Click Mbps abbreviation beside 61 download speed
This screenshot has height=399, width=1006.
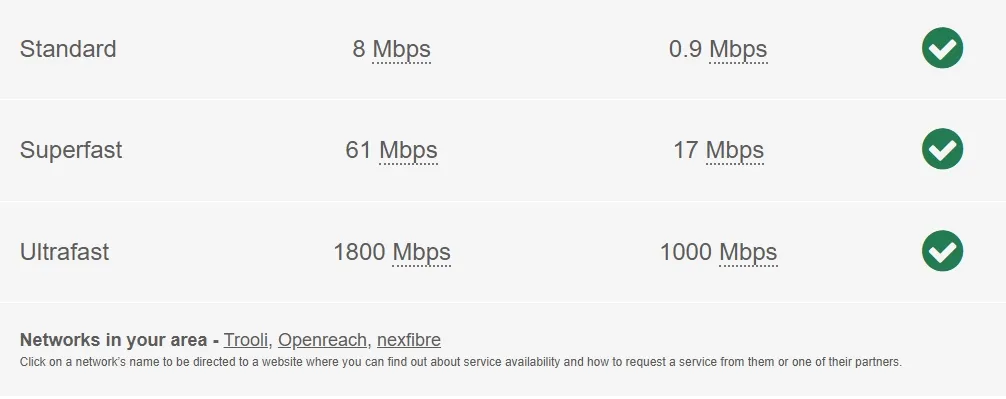[x=408, y=151]
